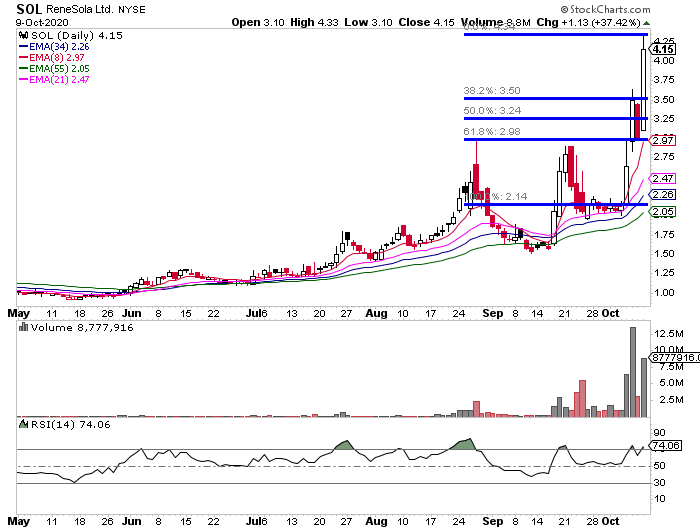Click the 38.2%: 3.50 Fibonacci label

[492, 91]
